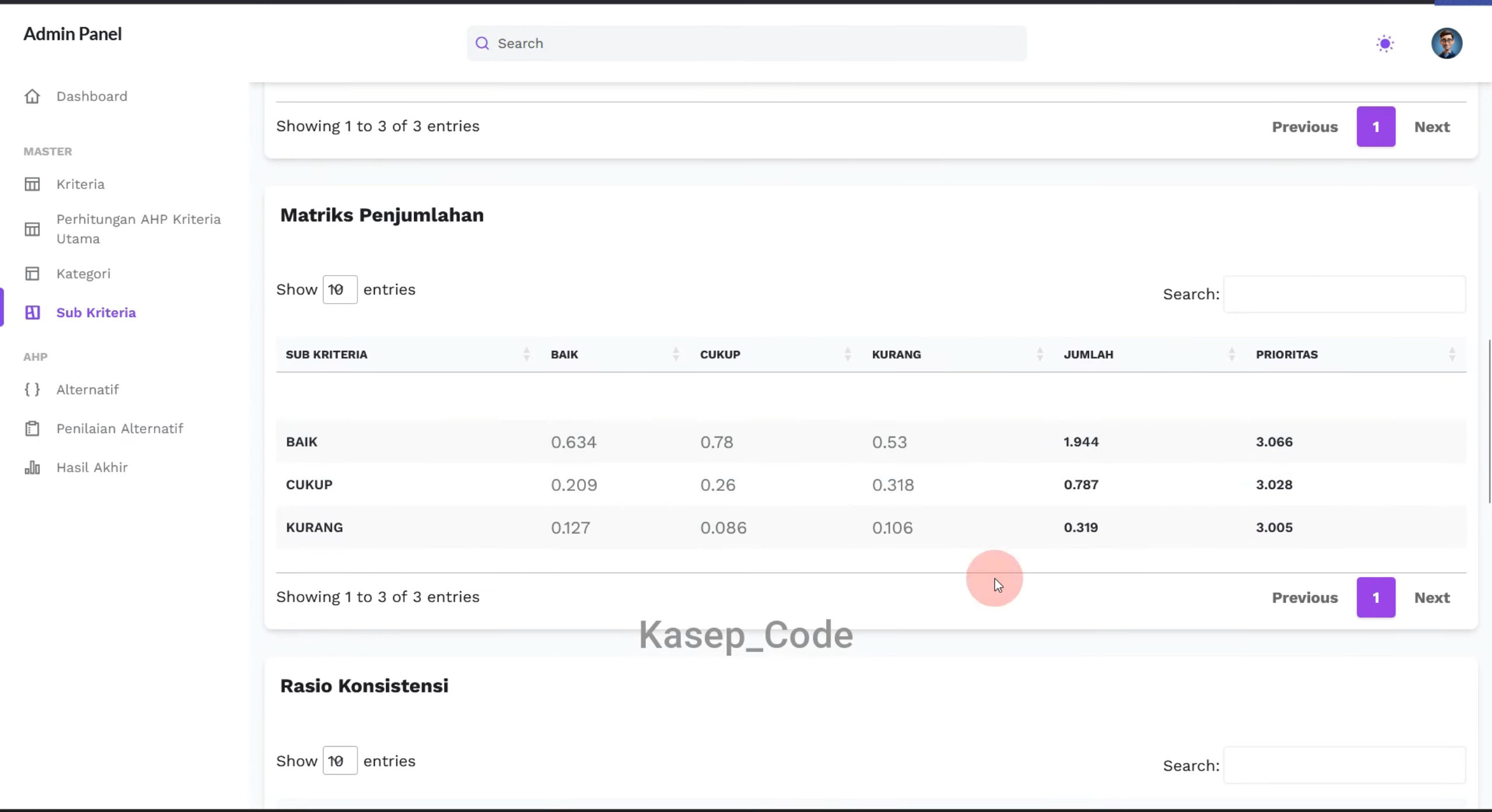Toggle the sun theme mode icon

pyautogui.click(x=1385, y=44)
